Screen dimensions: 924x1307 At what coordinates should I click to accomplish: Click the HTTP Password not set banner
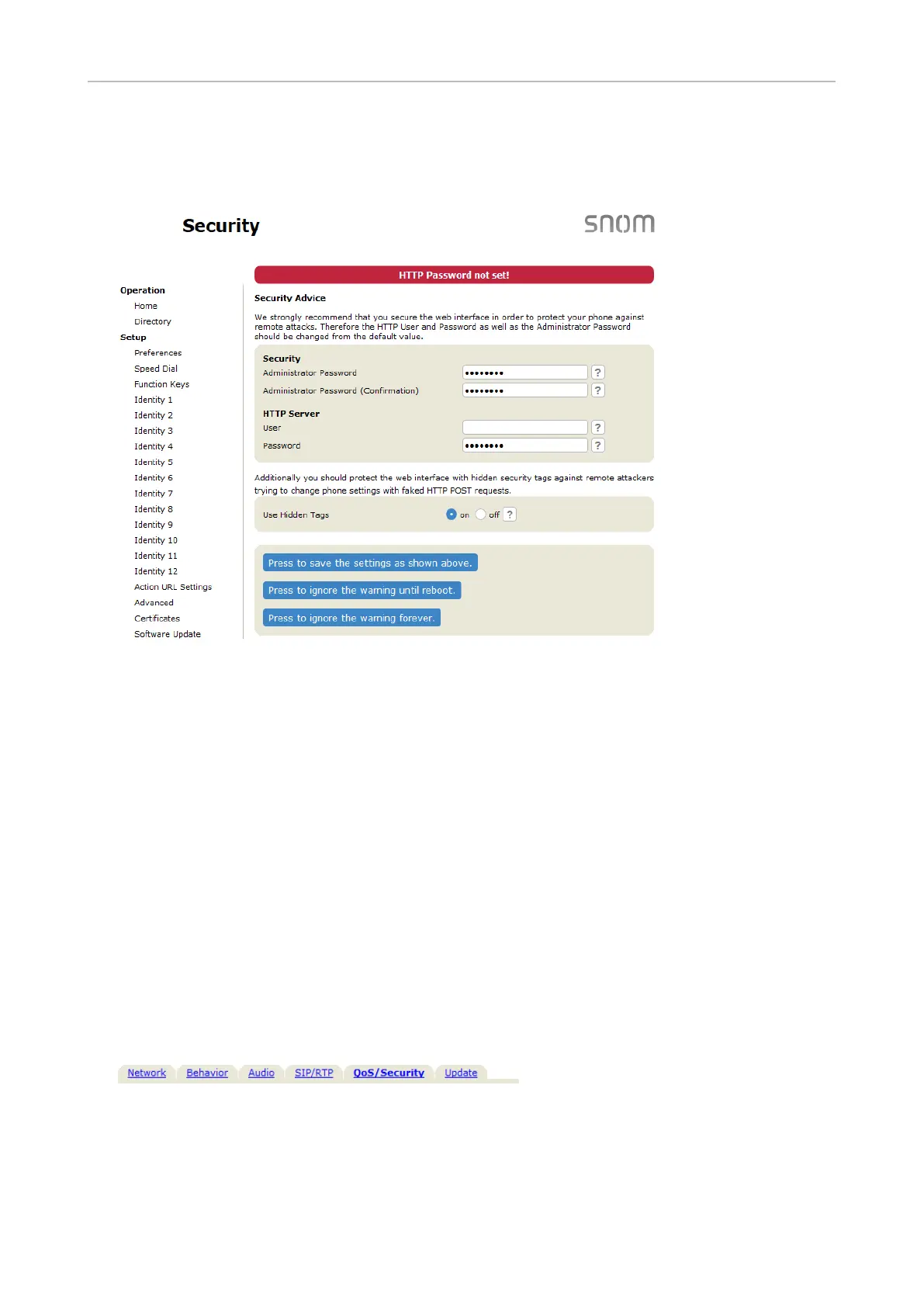[454, 275]
